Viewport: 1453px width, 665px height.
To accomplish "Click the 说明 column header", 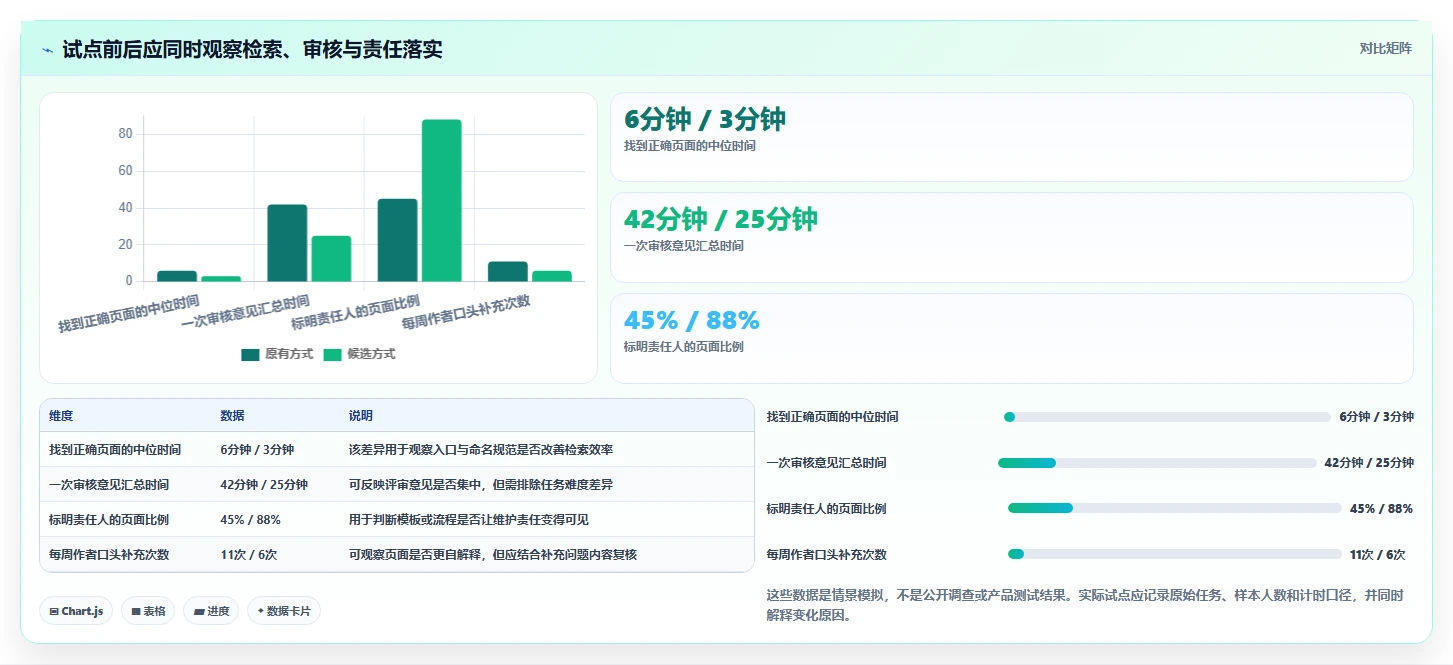I will coord(360,416).
